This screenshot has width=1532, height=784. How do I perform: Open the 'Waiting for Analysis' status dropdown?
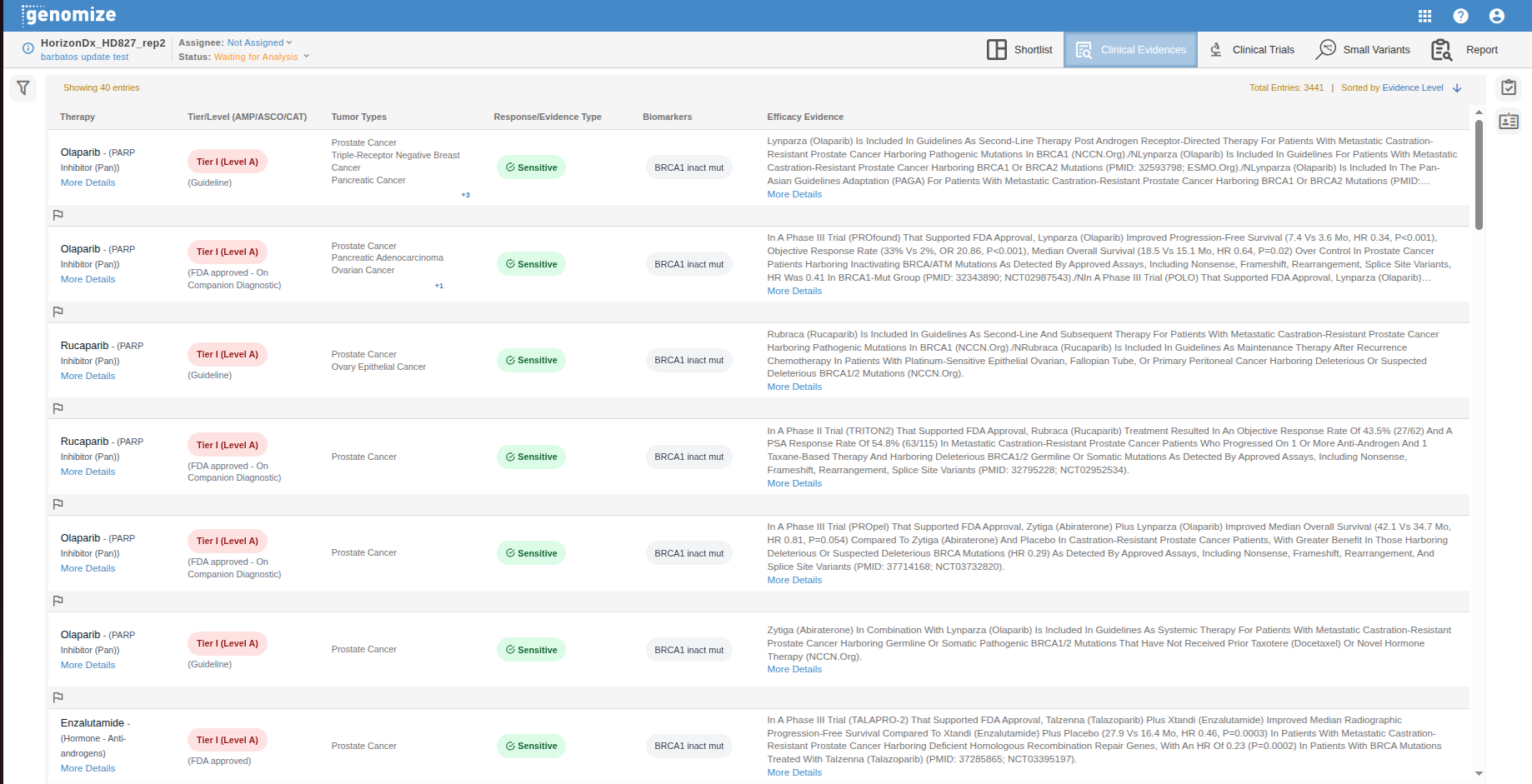[x=261, y=57]
